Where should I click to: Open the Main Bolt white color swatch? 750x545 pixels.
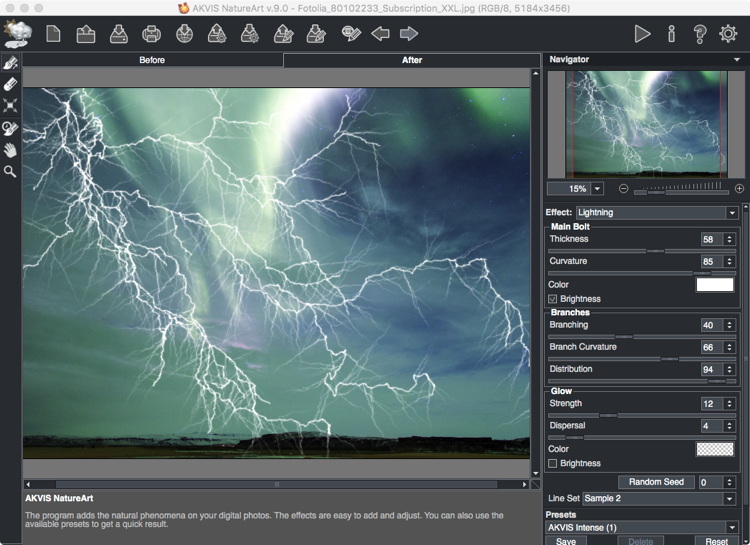point(715,285)
